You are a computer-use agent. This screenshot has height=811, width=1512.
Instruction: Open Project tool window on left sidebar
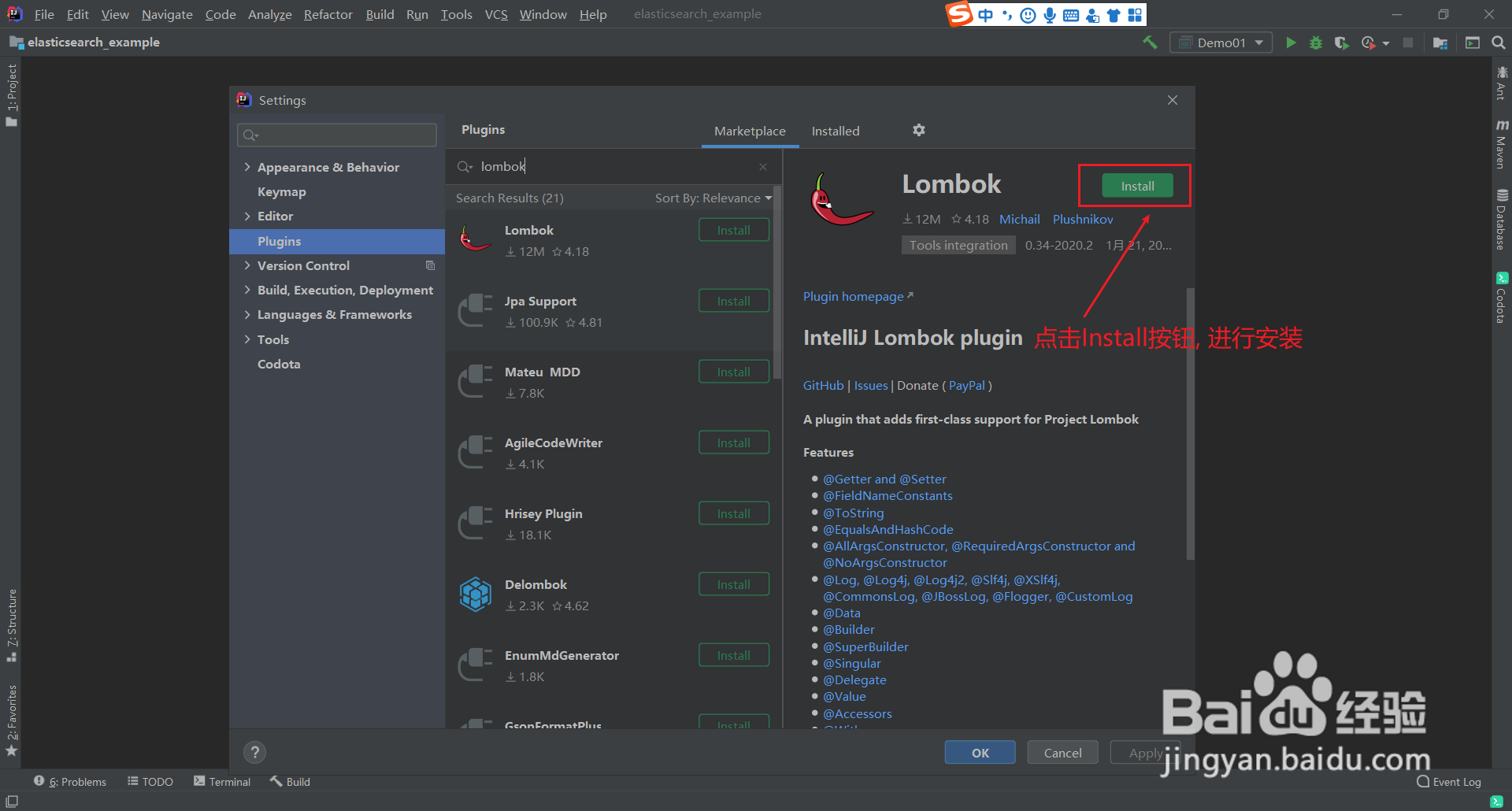pos(11,95)
